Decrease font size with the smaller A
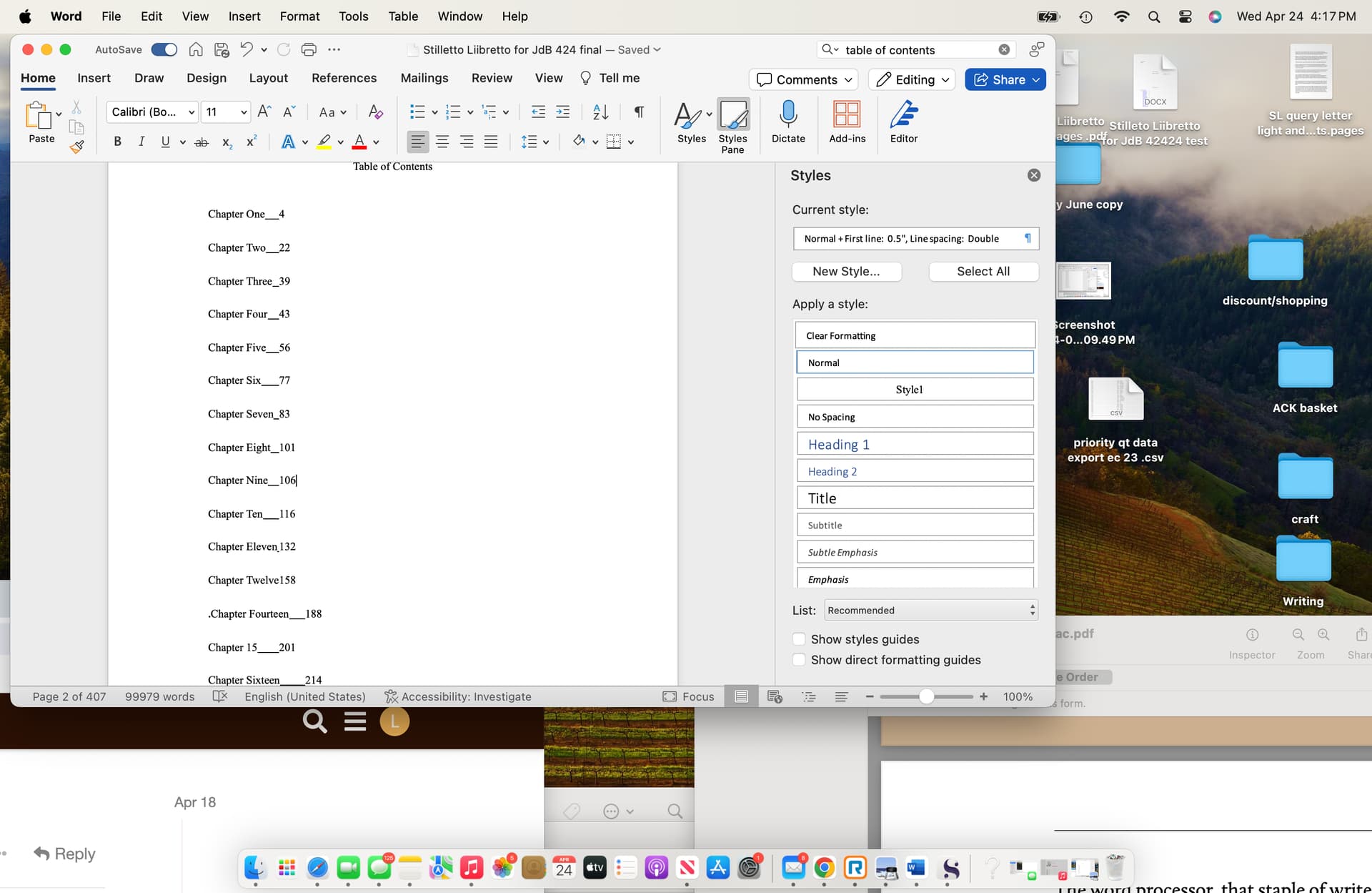 [289, 112]
